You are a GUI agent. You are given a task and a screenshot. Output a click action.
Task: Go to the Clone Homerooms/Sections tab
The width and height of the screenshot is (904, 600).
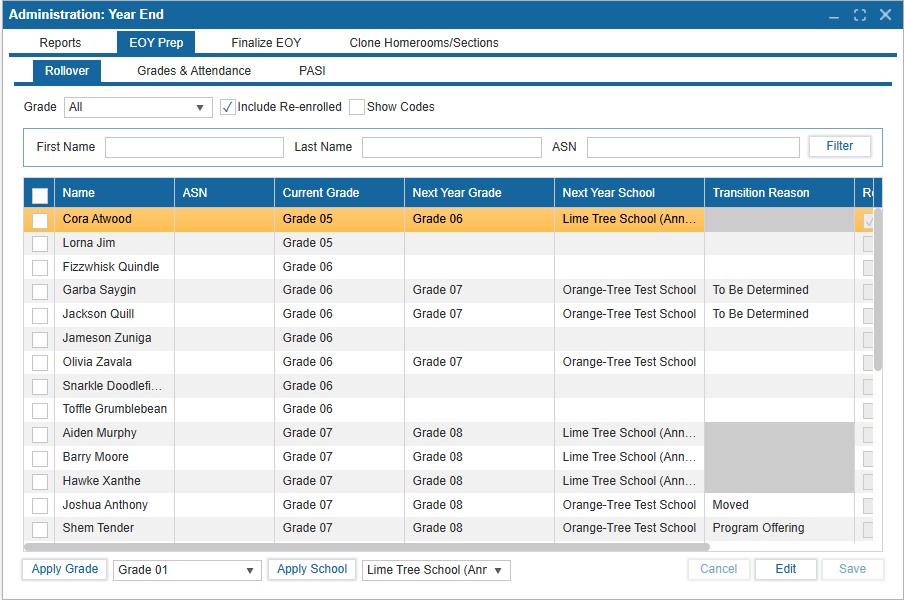click(424, 43)
